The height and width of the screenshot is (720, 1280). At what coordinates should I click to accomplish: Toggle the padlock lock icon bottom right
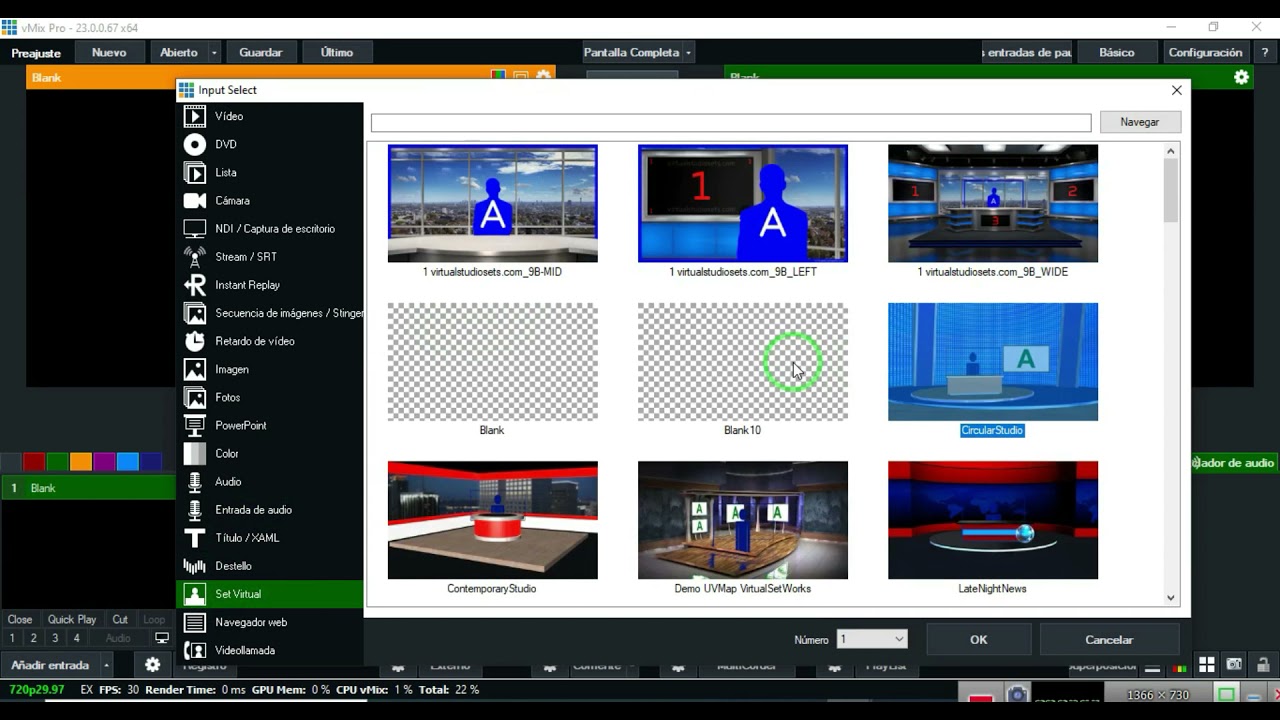coord(1263,665)
